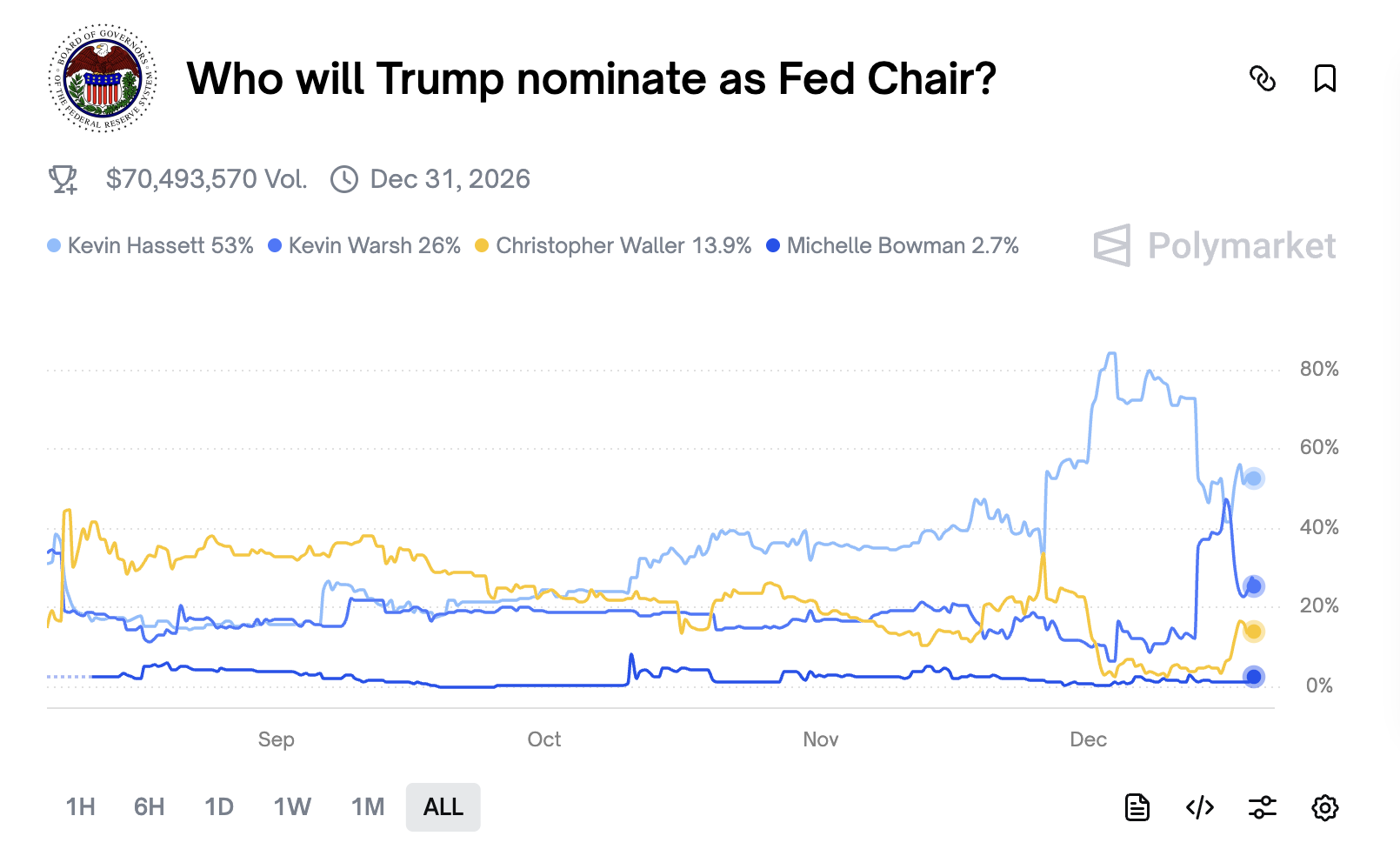Click the clock icon near end date
Image resolution: width=1400 pixels, height=856 pixels.
point(344,179)
